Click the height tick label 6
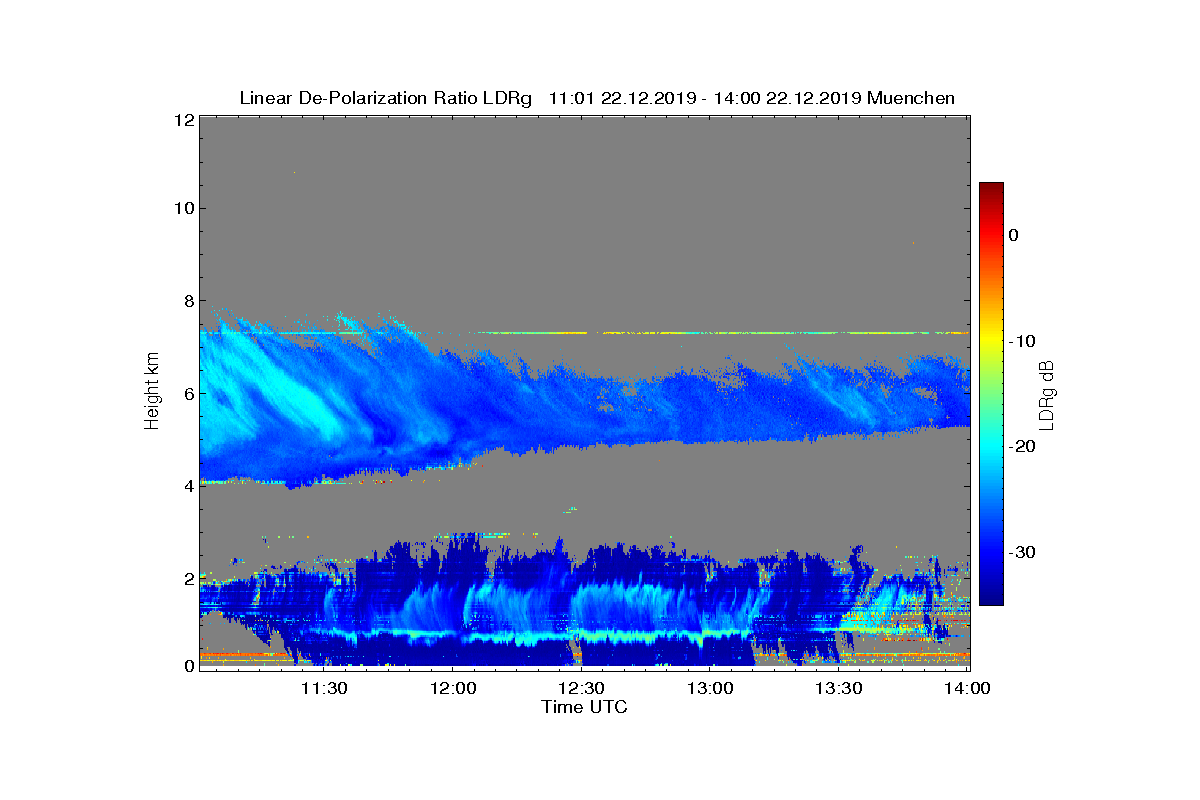1200x800 pixels. (x=188, y=393)
